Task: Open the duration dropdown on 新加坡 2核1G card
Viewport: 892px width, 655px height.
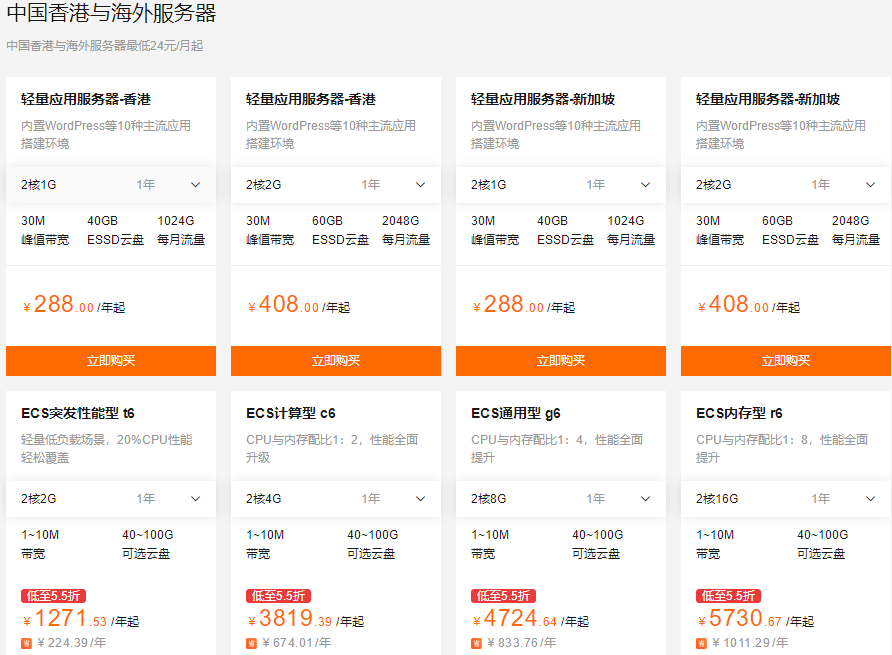Action: (646, 184)
